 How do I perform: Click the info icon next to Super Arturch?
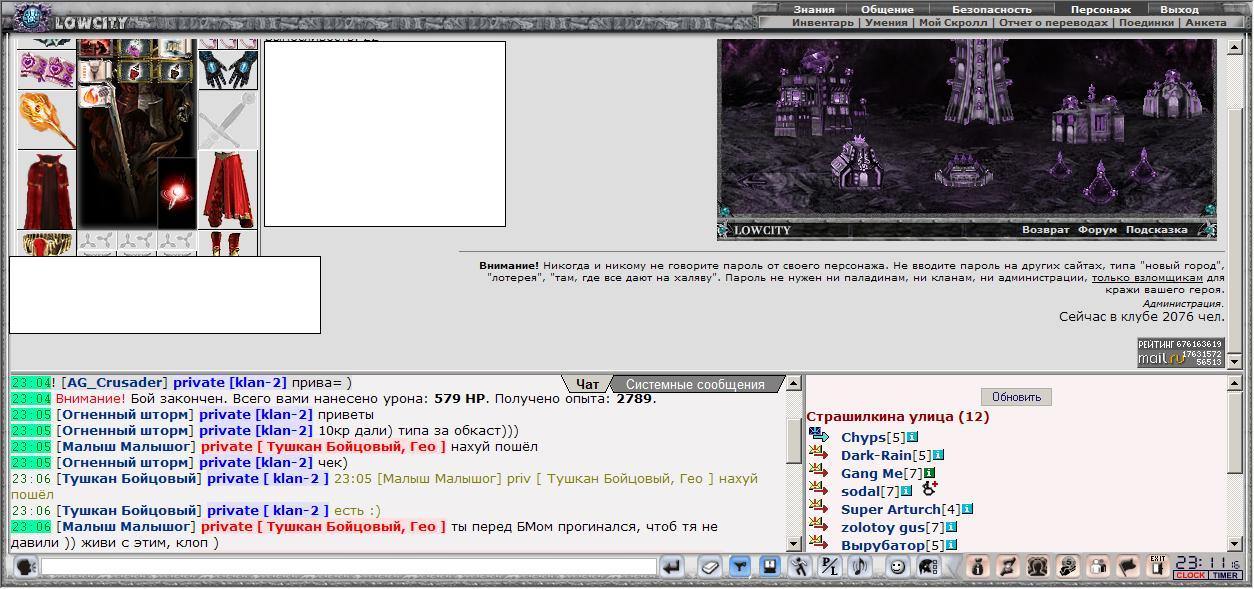(x=968, y=509)
